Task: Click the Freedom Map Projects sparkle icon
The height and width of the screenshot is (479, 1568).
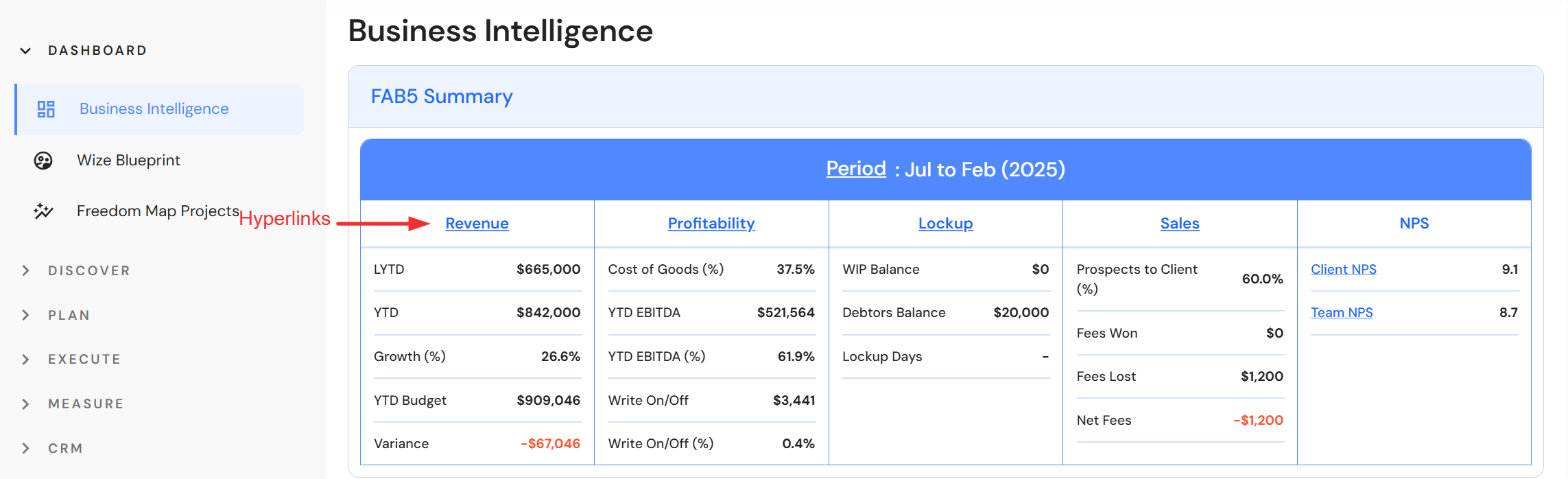Action: click(x=43, y=211)
